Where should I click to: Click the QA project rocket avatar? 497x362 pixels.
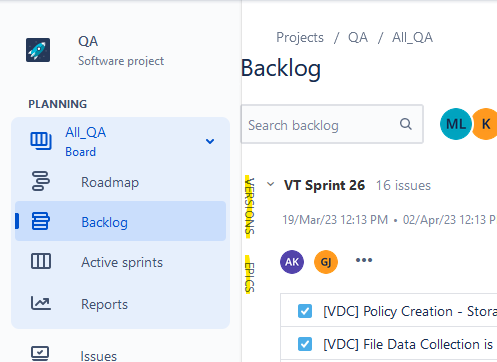38,50
